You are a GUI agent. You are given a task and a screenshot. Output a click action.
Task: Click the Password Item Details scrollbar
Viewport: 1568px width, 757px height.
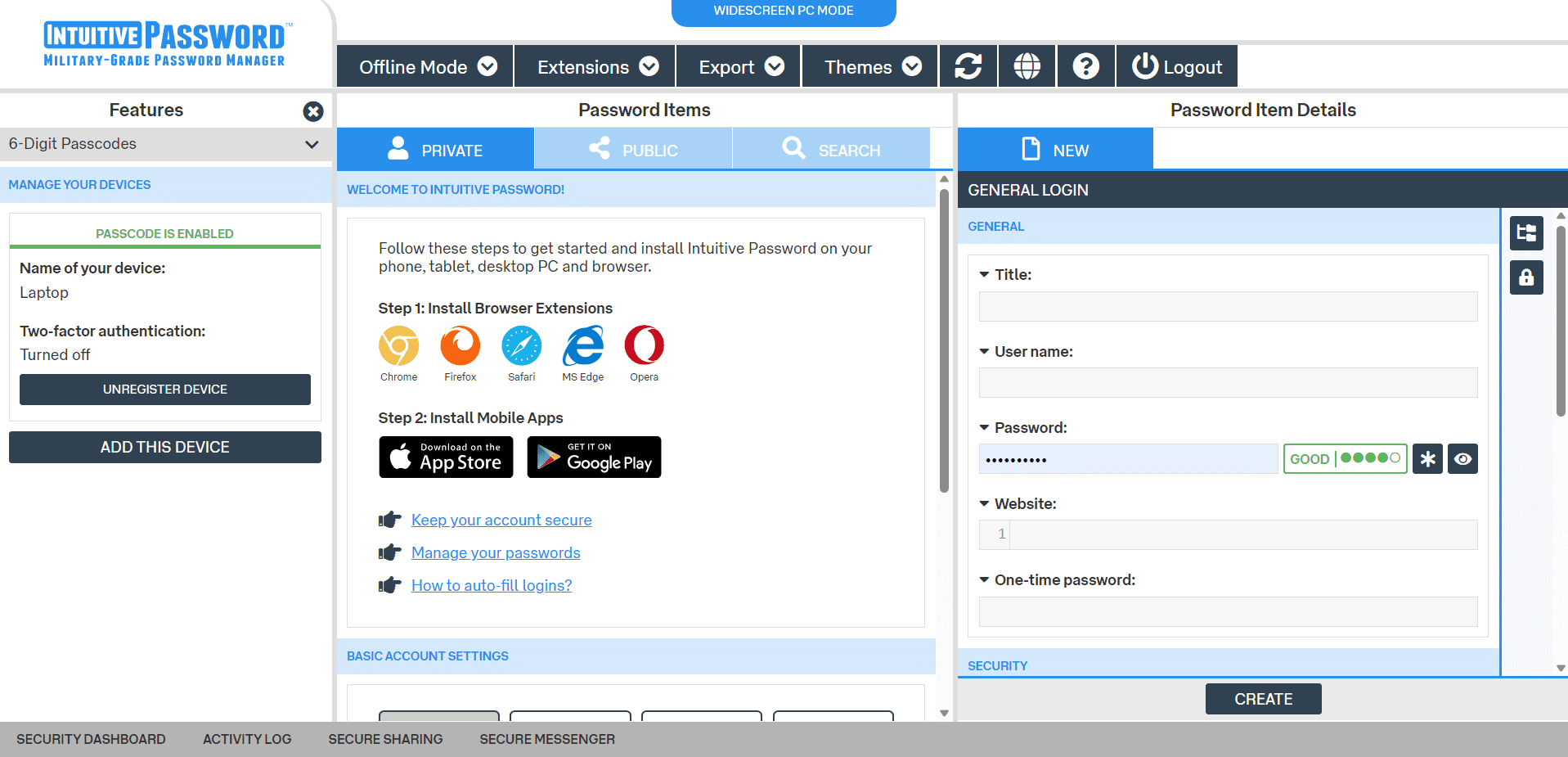point(1561,321)
